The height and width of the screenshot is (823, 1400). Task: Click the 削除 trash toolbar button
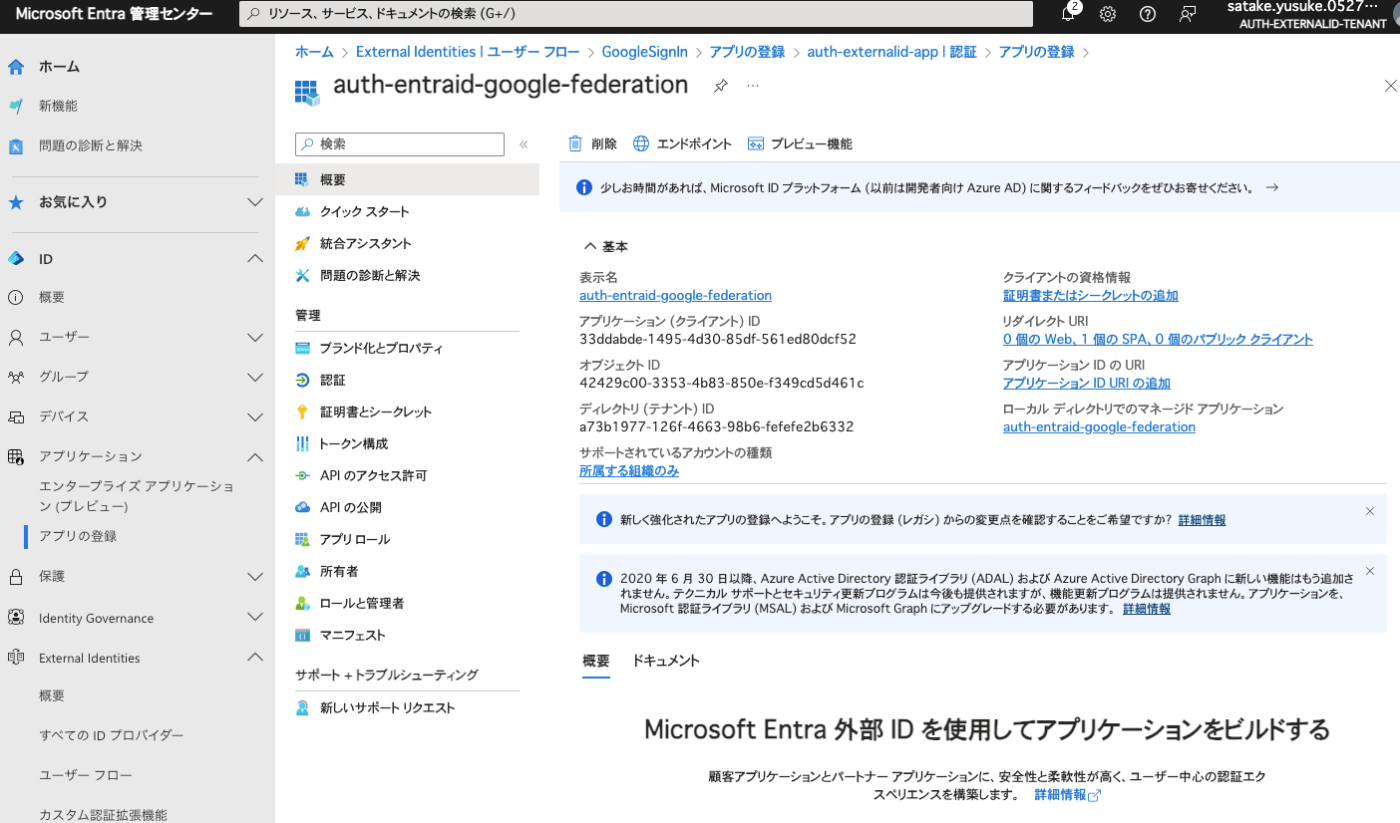pos(593,144)
